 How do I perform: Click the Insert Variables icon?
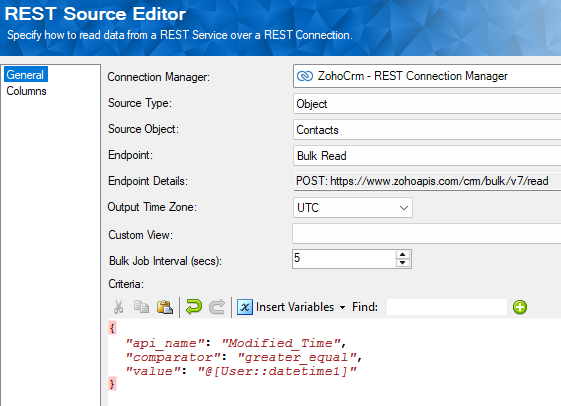[245, 307]
